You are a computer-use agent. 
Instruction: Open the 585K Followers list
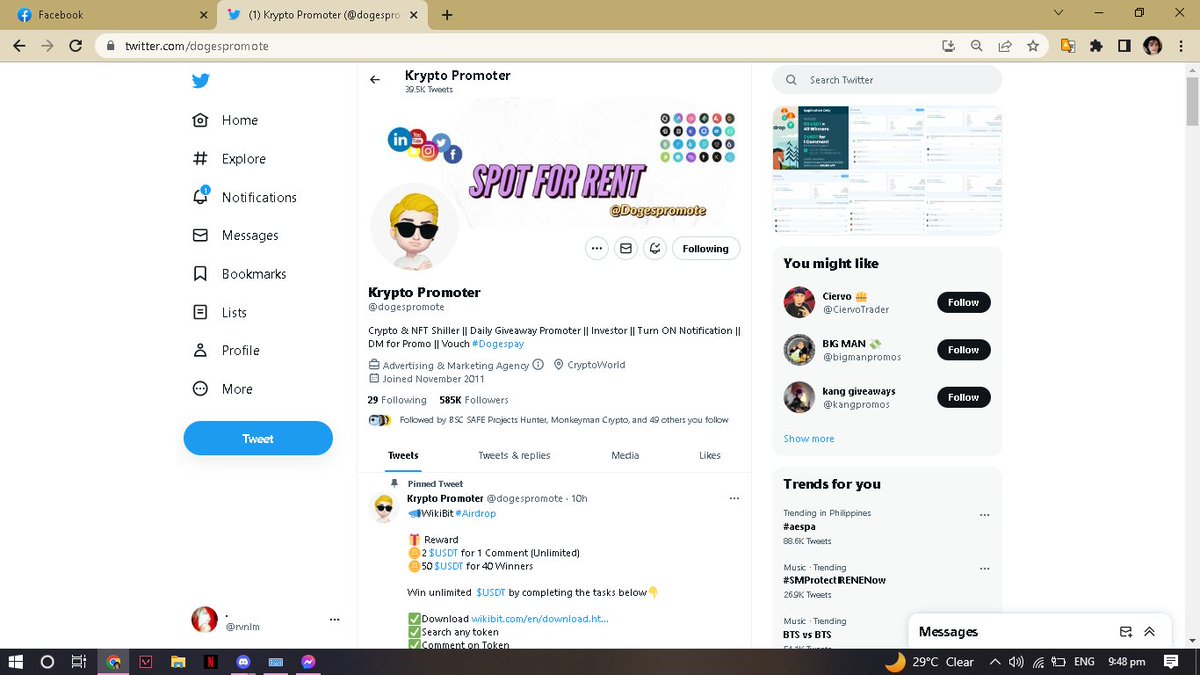(x=474, y=400)
